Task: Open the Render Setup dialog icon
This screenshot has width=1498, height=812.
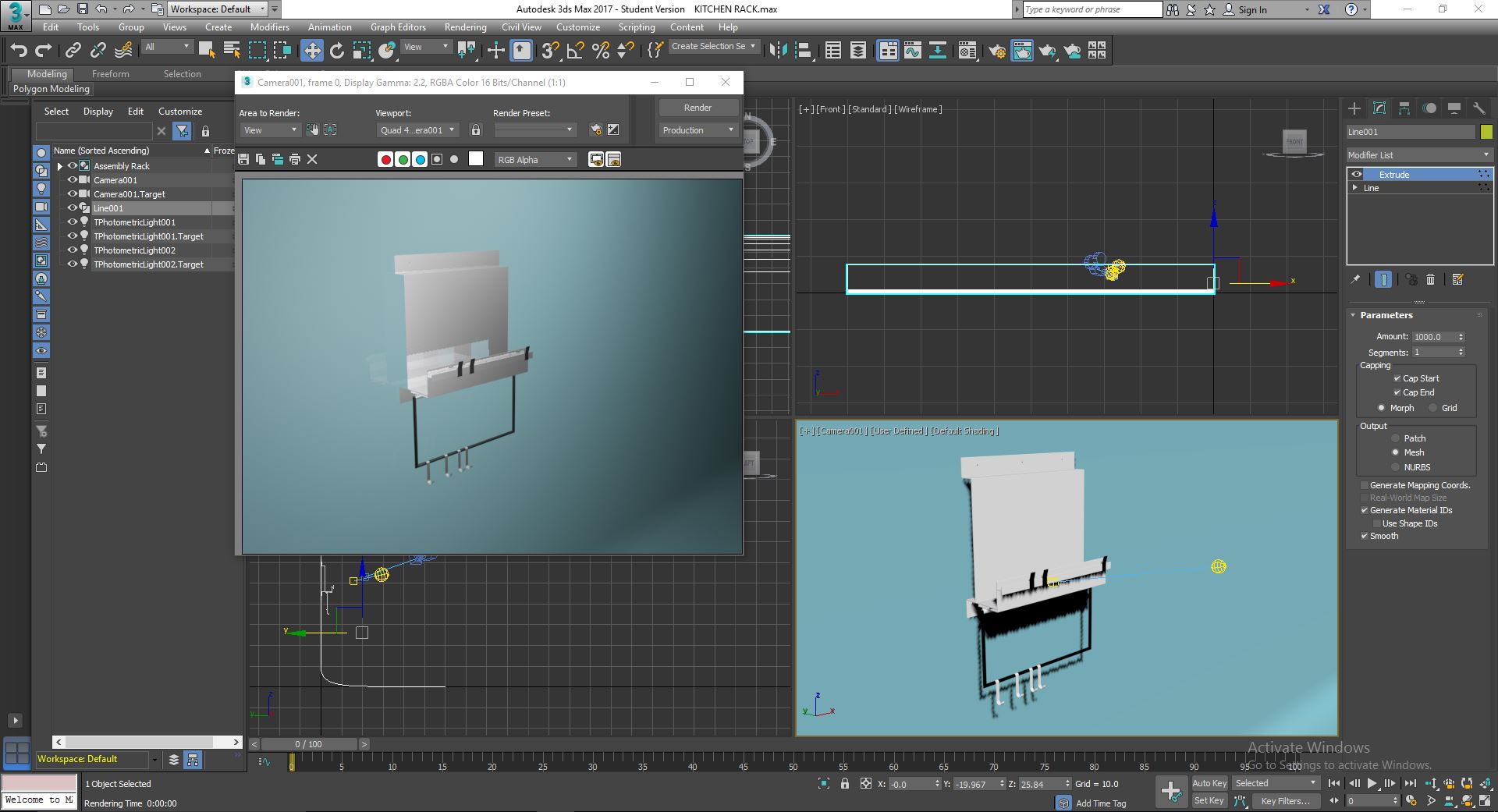Action: 997,50
